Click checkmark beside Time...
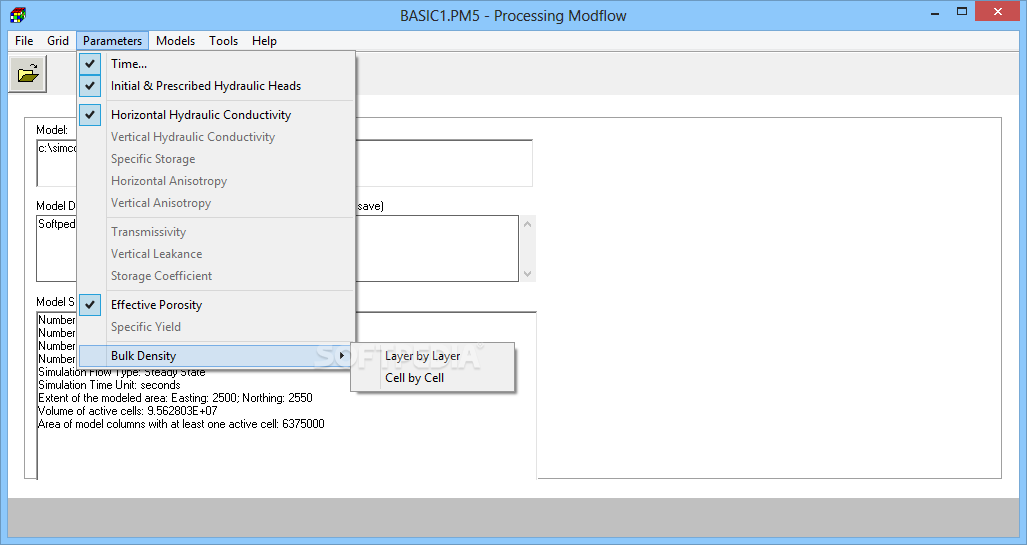The image size is (1027, 545). click(90, 64)
